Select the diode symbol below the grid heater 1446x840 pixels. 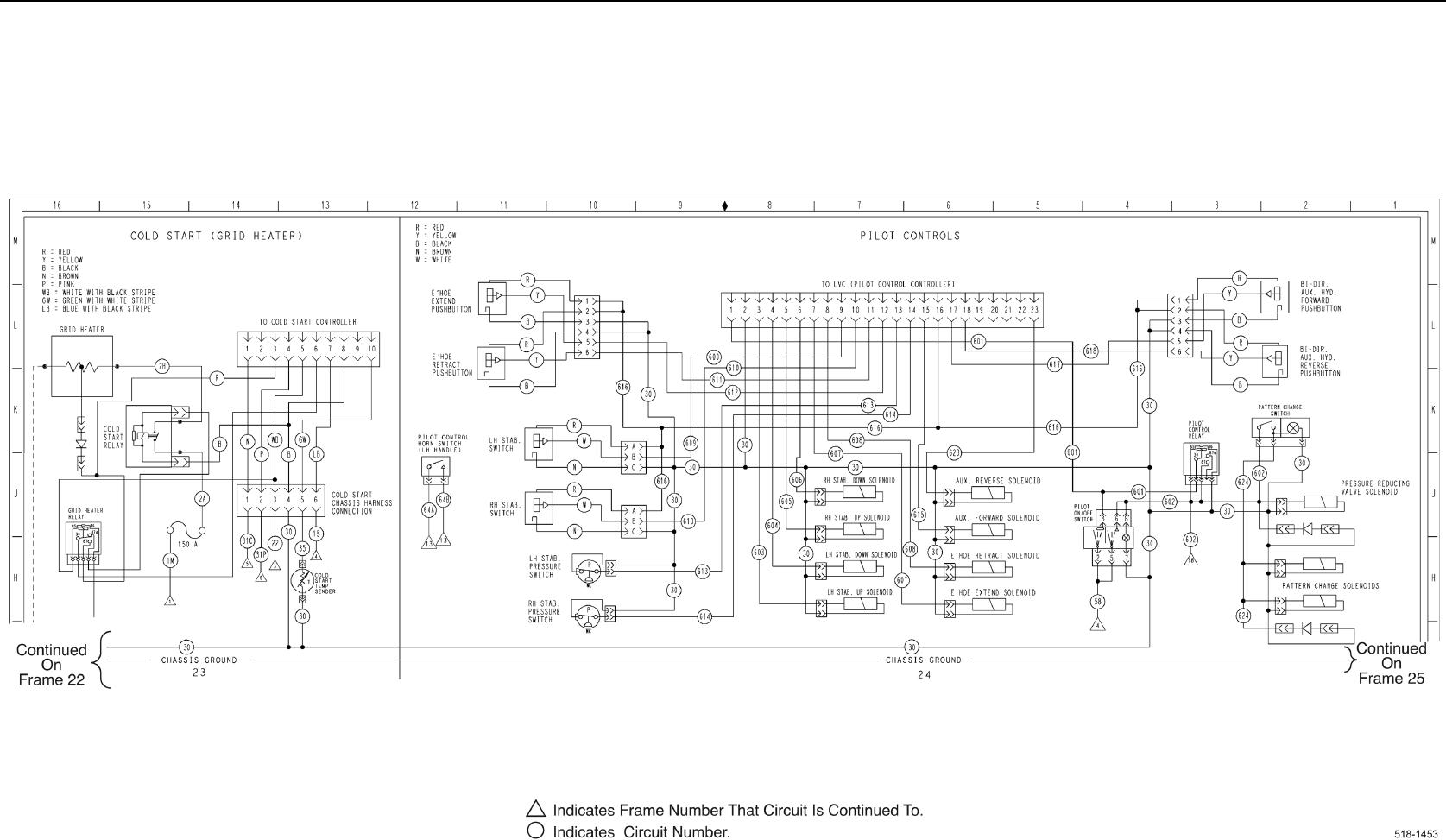[x=82, y=444]
